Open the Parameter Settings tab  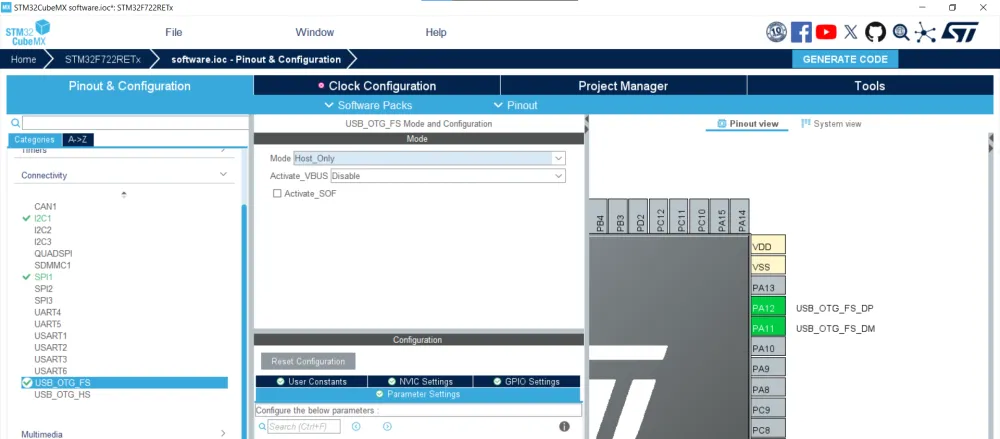(x=418, y=394)
